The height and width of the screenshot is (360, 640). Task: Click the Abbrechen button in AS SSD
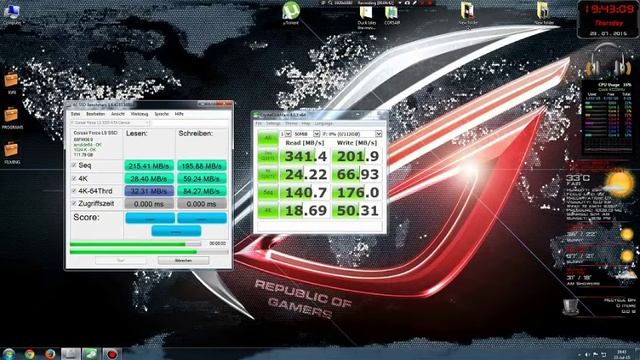tap(183, 260)
